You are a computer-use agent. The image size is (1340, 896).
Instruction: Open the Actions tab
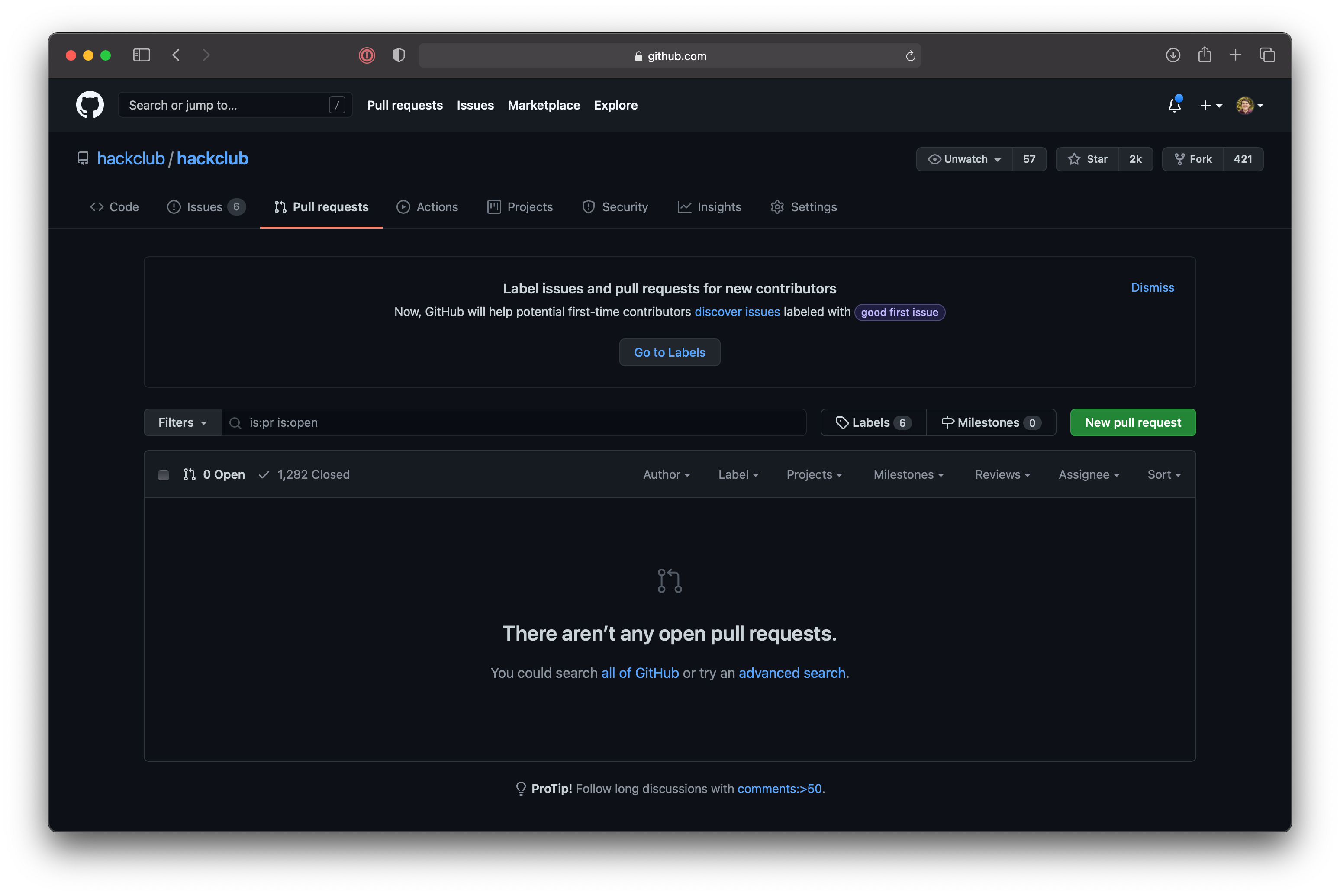coord(428,207)
